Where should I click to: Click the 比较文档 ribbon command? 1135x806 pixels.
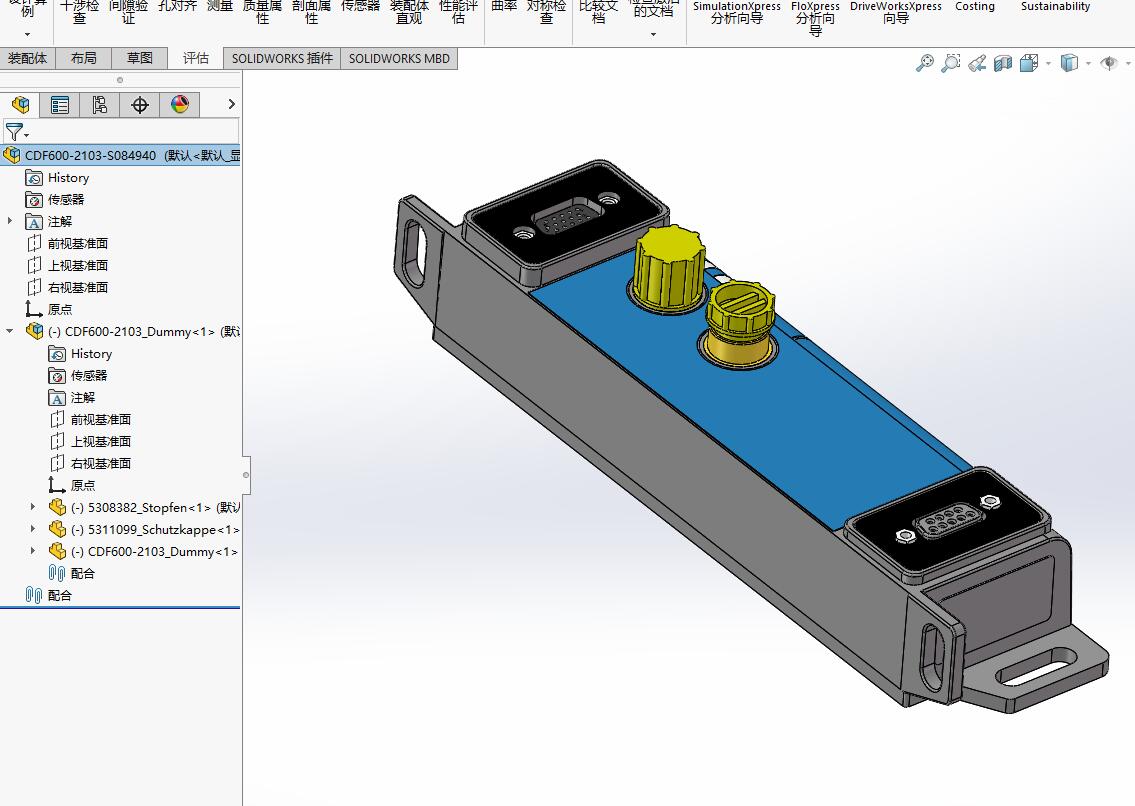point(599,11)
